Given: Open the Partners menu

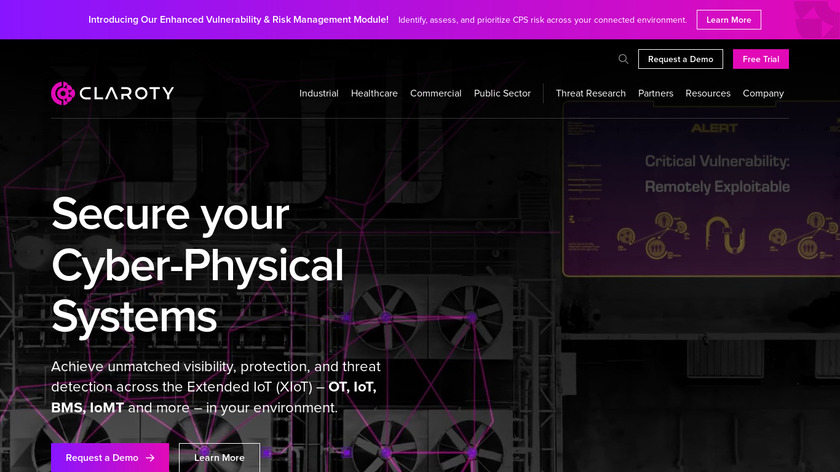Looking at the screenshot, I should pyautogui.click(x=655, y=93).
